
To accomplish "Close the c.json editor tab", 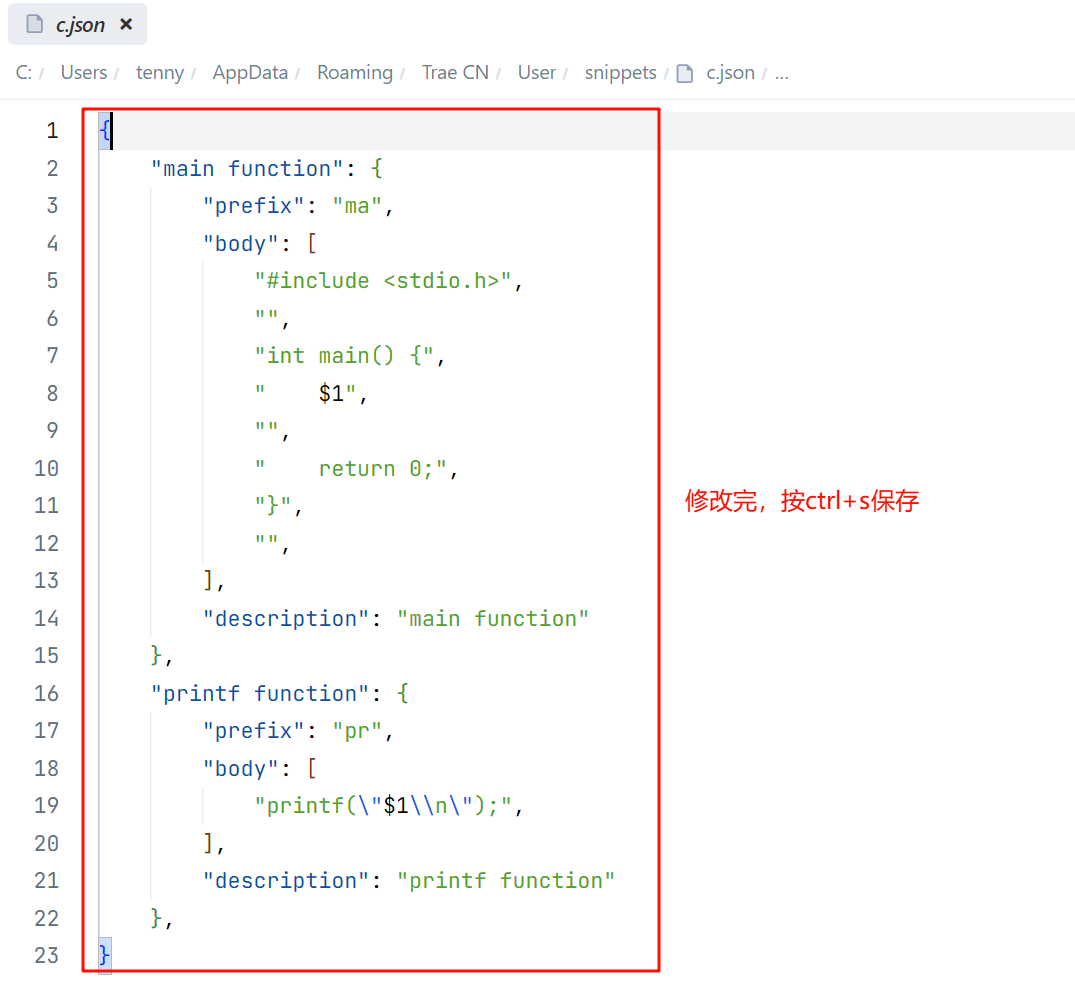I will [x=126, y=25].
